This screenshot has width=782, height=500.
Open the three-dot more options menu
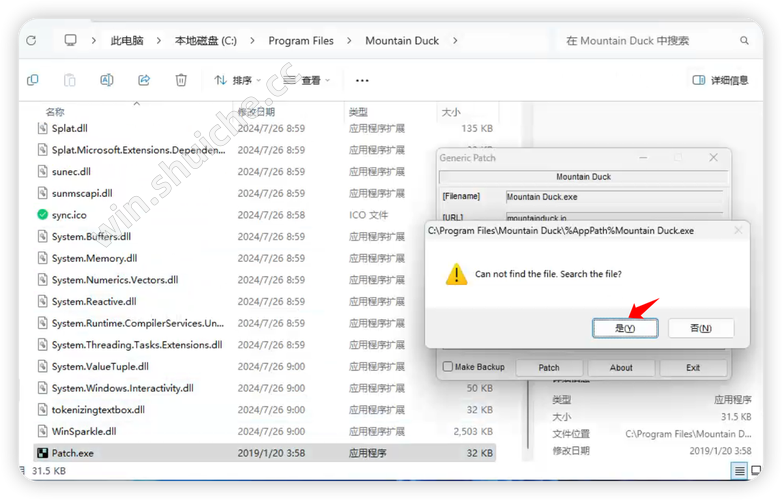click(x=362, y=80)
